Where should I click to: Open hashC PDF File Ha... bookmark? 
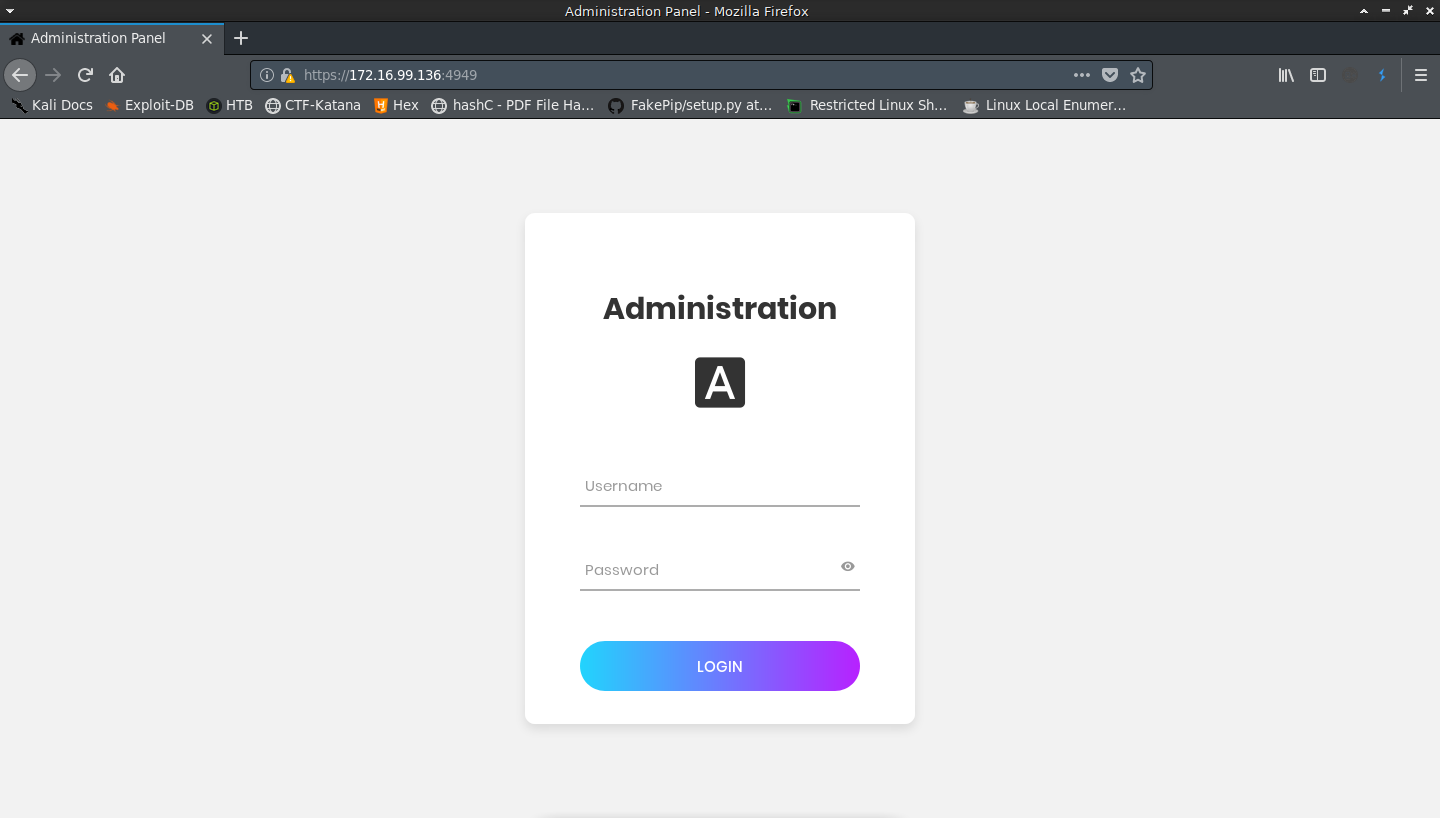click(x=513, y=105)
